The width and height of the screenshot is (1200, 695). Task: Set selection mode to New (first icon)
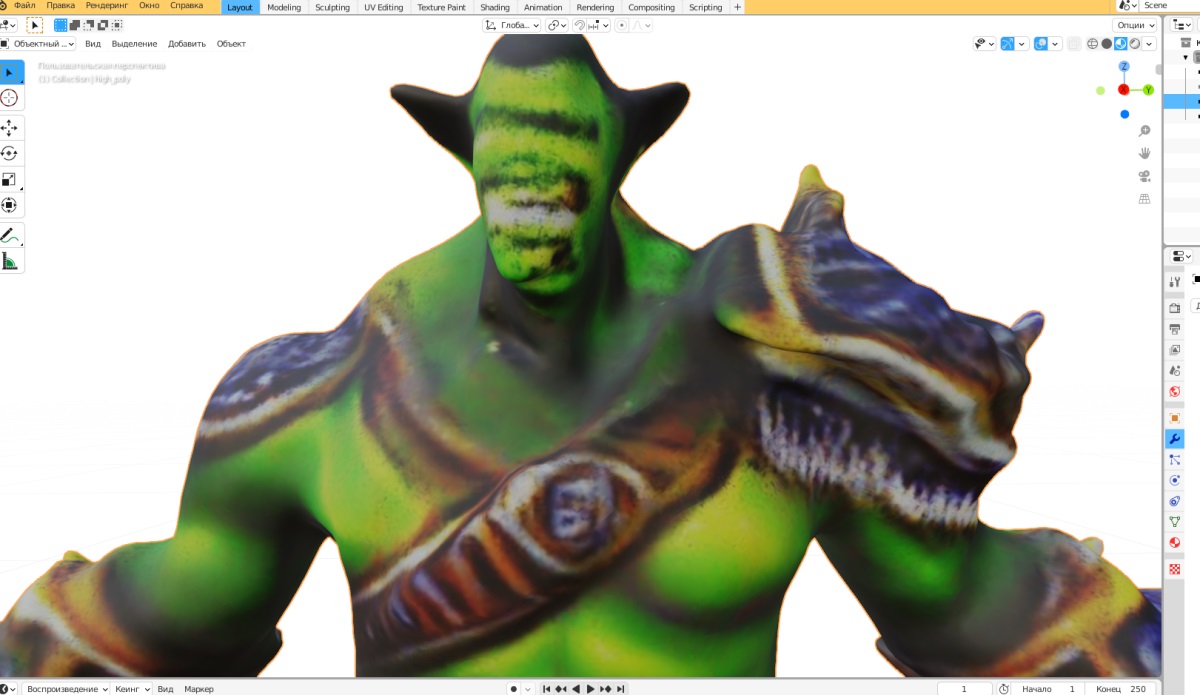point(61,25)
